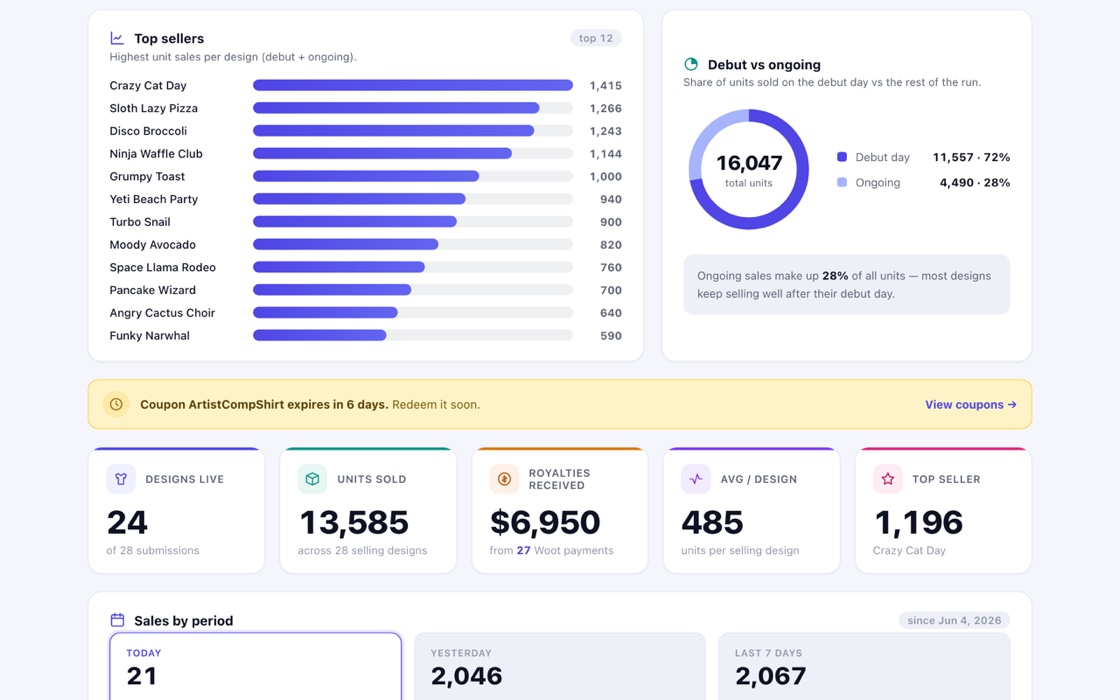Click the t-shirt icon on Designs Live card
Viewport: 1120px width, 700px height.
121,479
